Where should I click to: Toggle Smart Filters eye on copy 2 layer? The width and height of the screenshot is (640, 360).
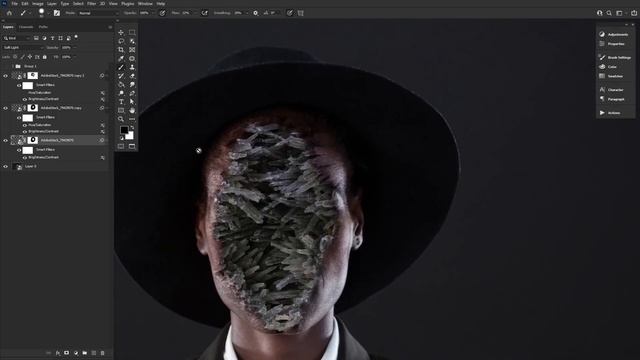point(19,85)
